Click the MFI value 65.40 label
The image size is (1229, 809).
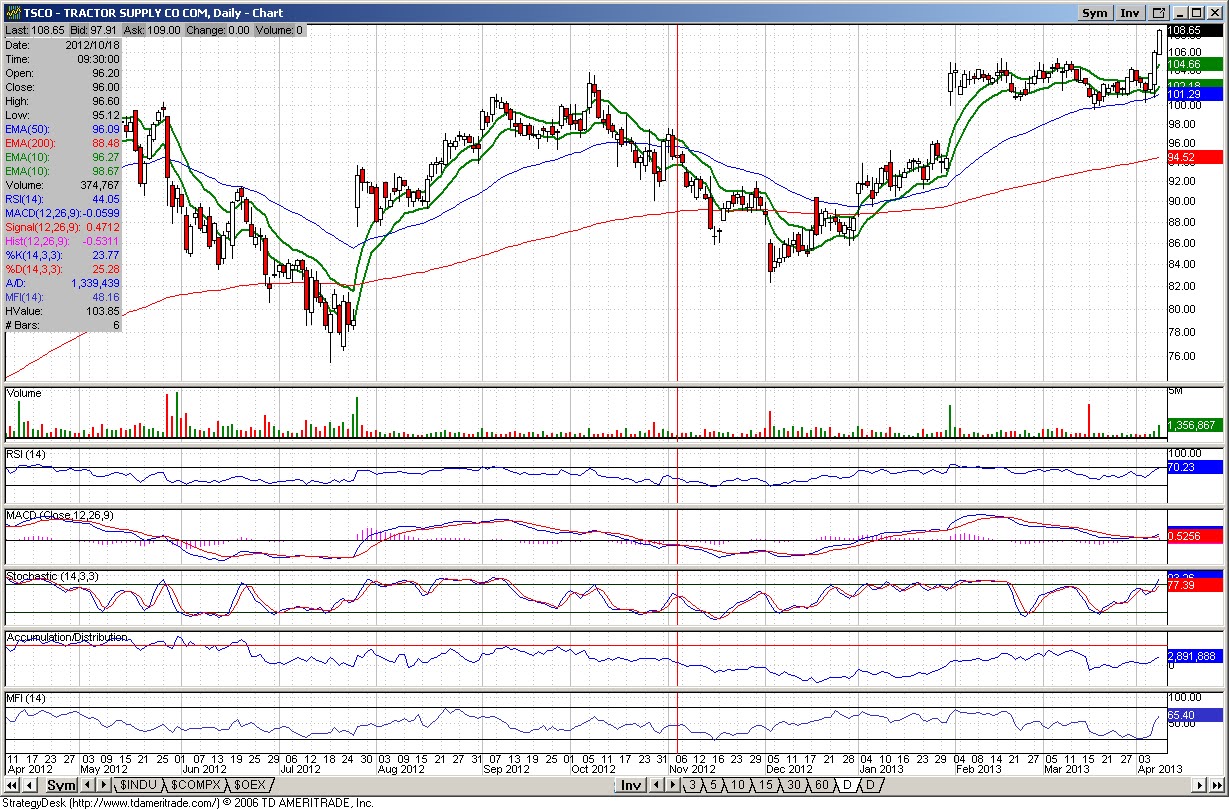tap(1195, 715)
